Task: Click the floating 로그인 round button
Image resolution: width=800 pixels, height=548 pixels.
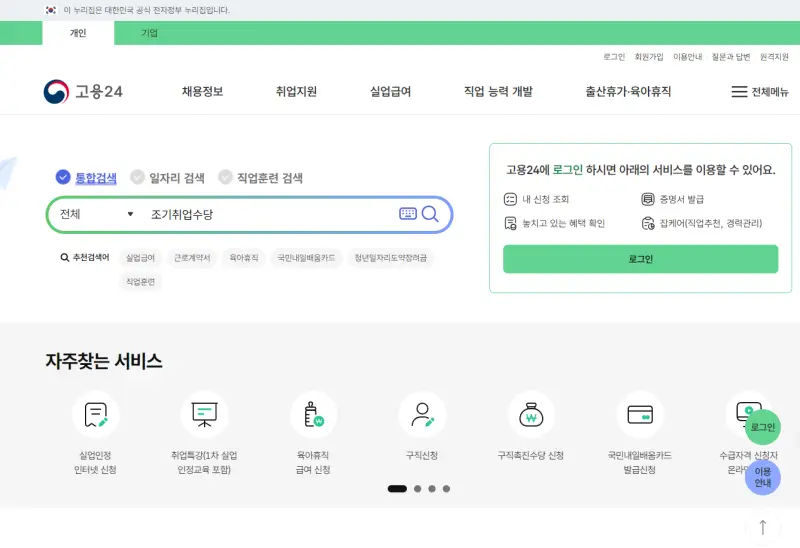Action: click(763, 427)
